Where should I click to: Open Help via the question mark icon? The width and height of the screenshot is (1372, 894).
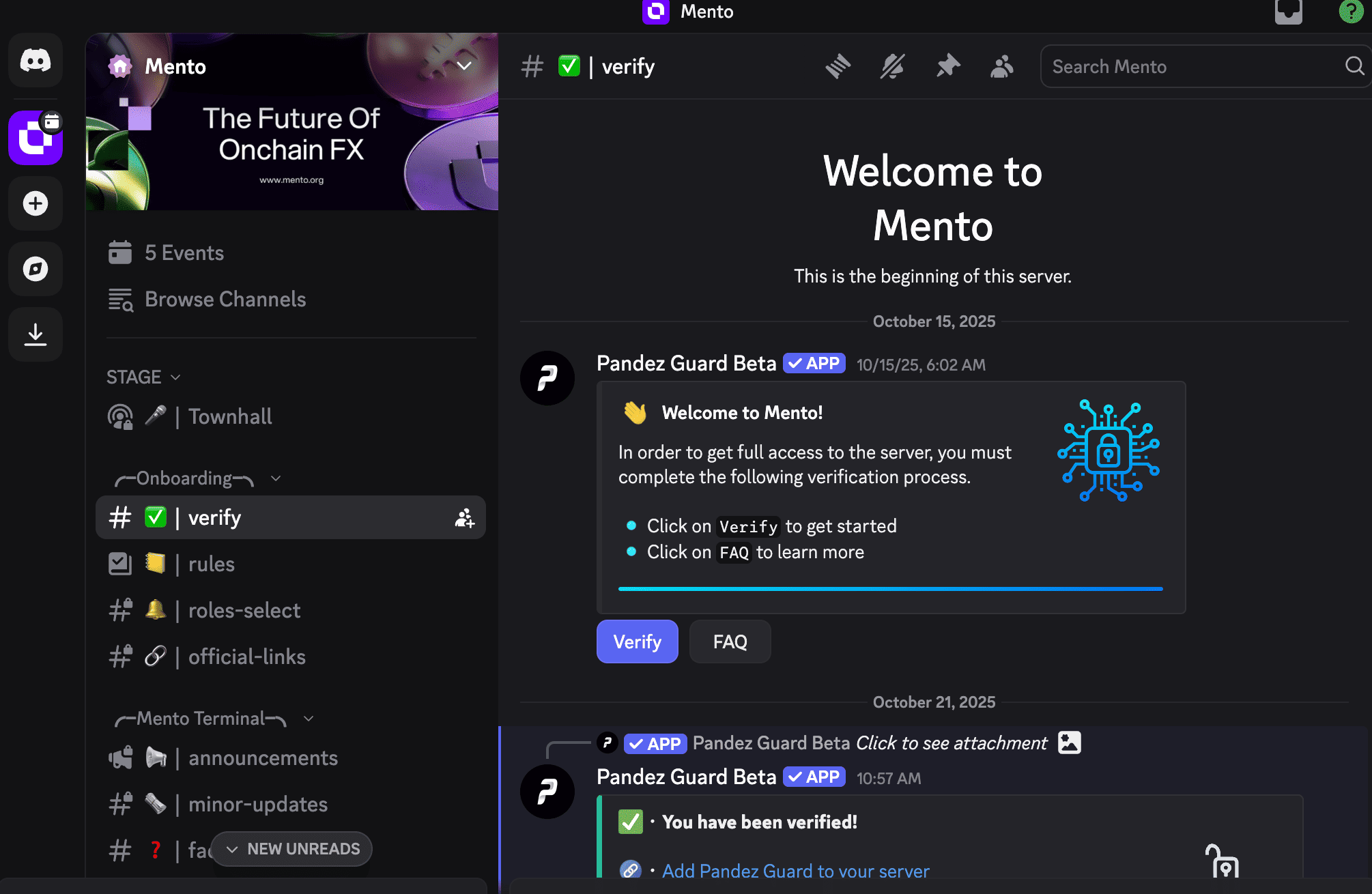[x=1350, y=12]
